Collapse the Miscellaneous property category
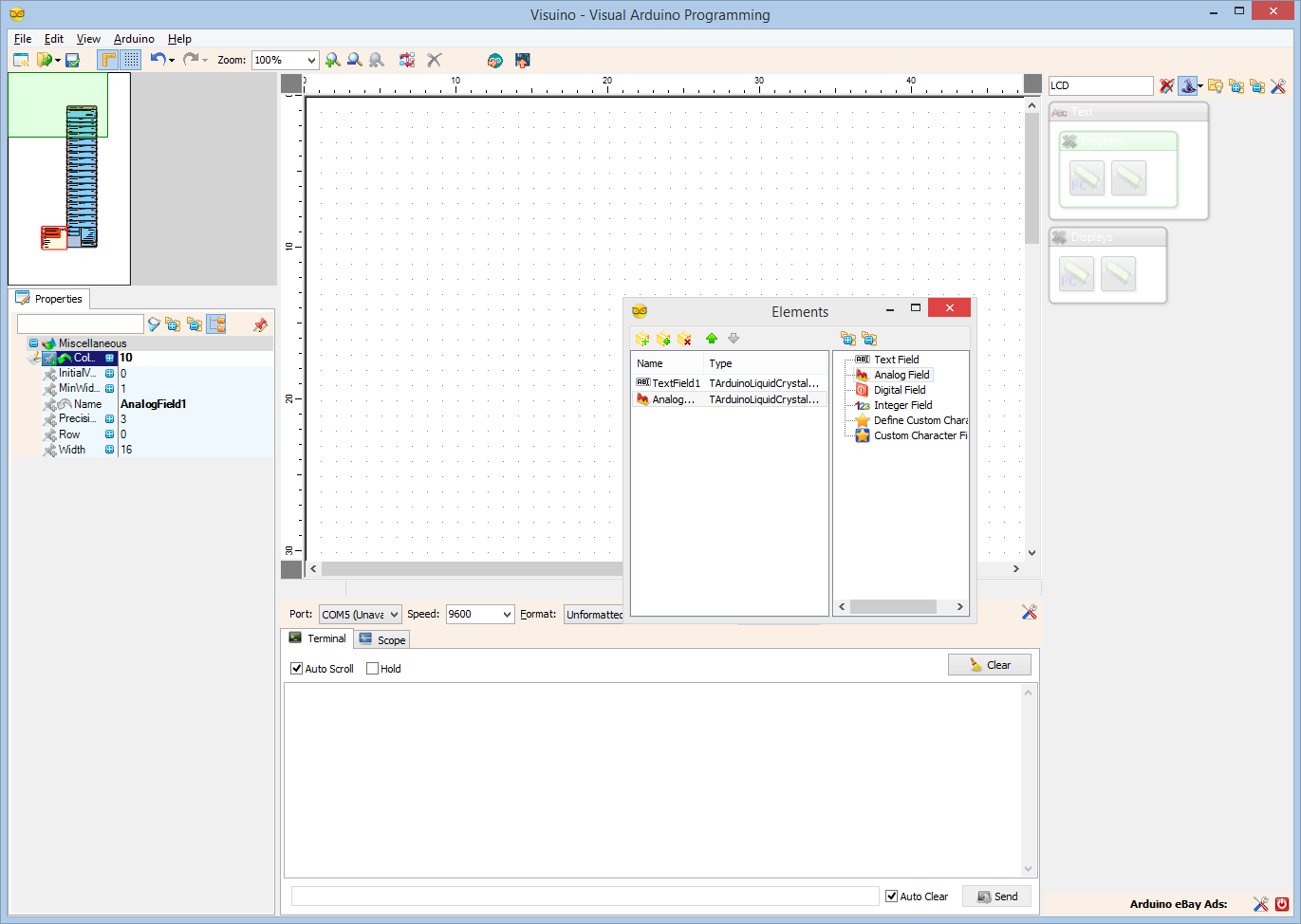The width and height of the screenshot is (1301, 924). click(x=33, y=343)
